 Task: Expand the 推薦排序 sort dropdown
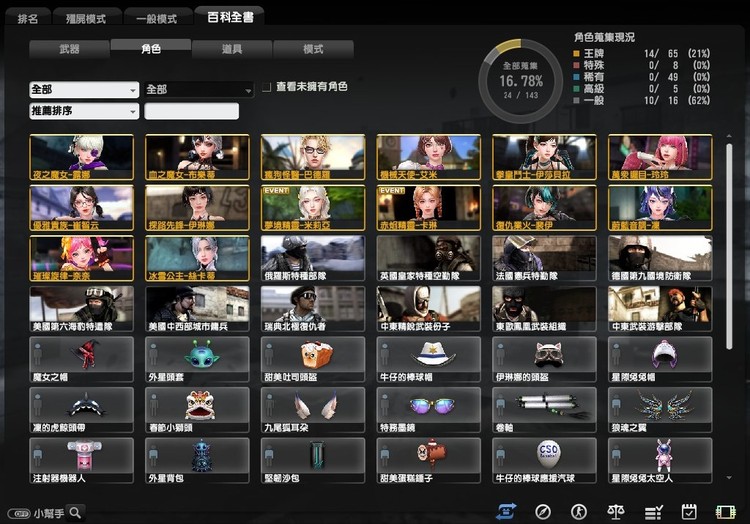tap(84, 111)
